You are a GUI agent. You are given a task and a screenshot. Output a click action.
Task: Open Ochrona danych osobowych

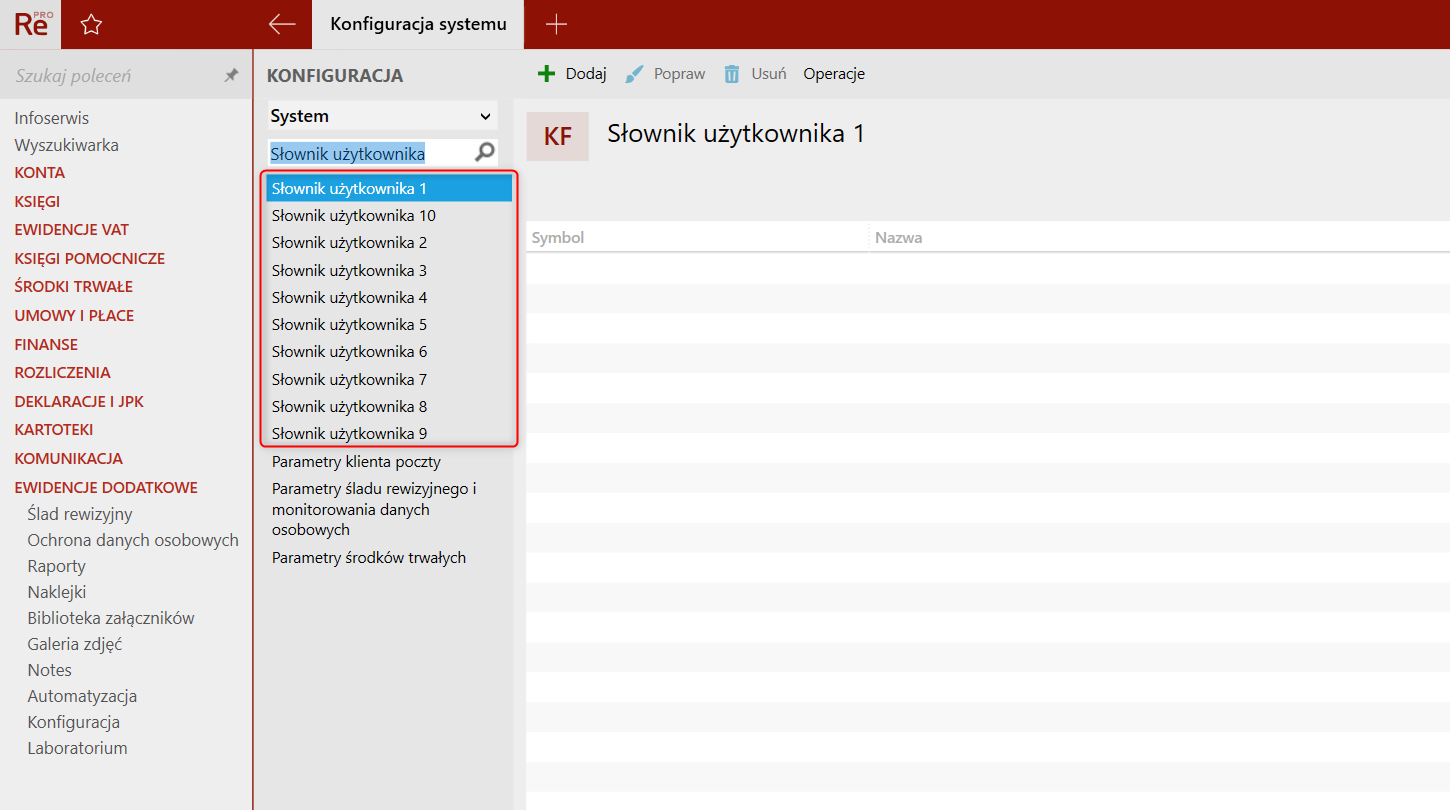[x=133, y=540]
